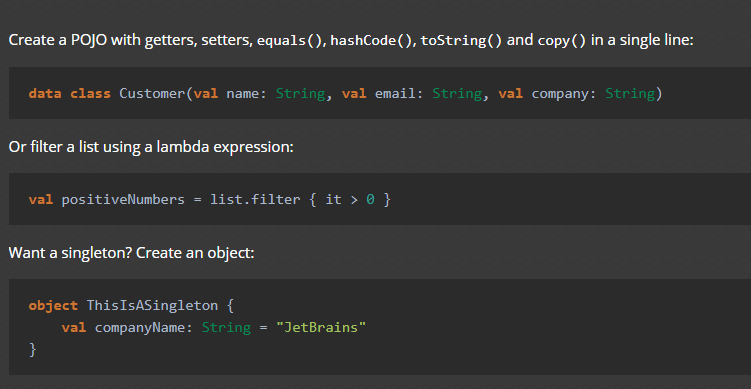Click the 'it' keyword inside the lambda
Viewport: 751px width, 389px height.
[333, 199]
